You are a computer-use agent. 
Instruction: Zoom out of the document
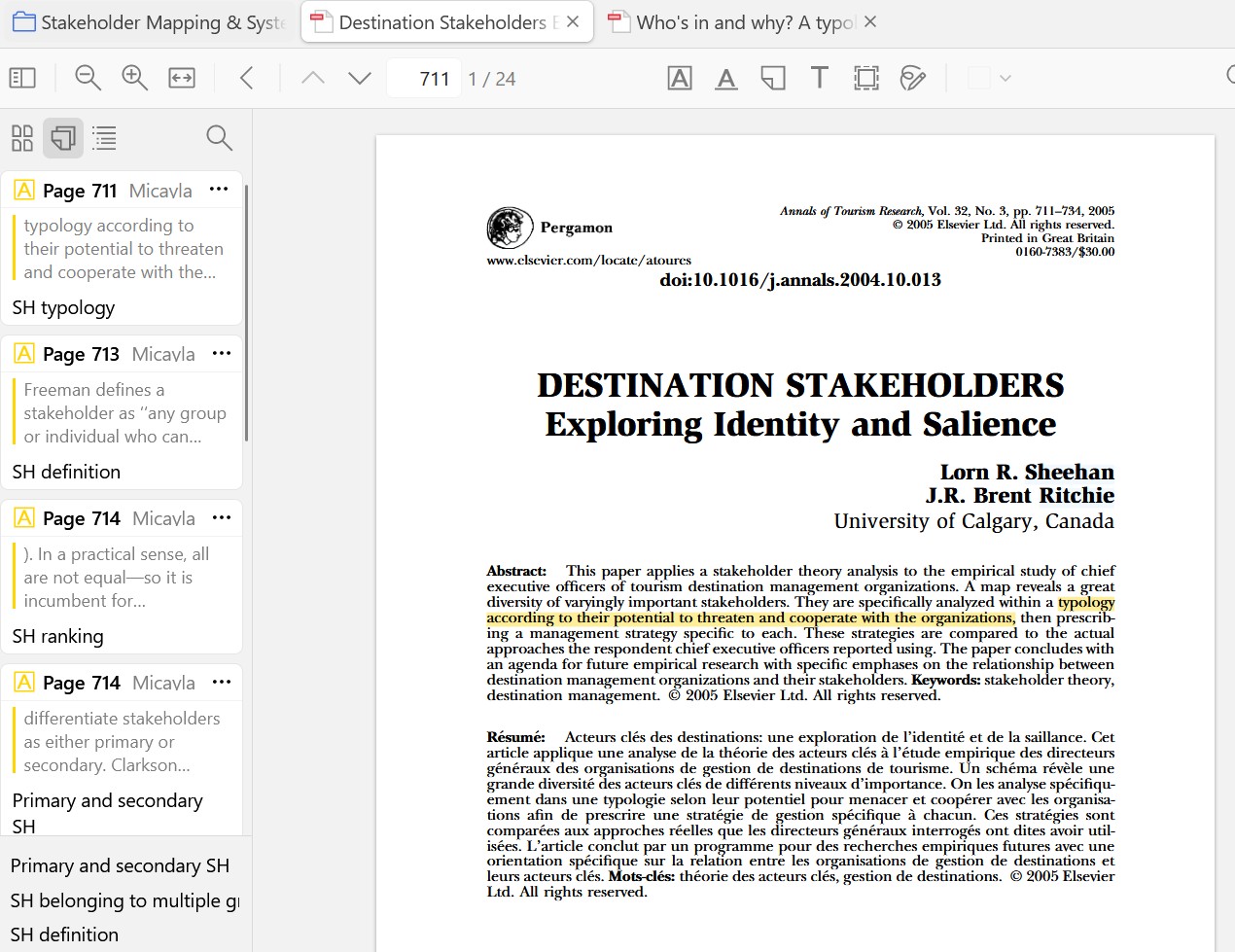(x=88, y=79)
